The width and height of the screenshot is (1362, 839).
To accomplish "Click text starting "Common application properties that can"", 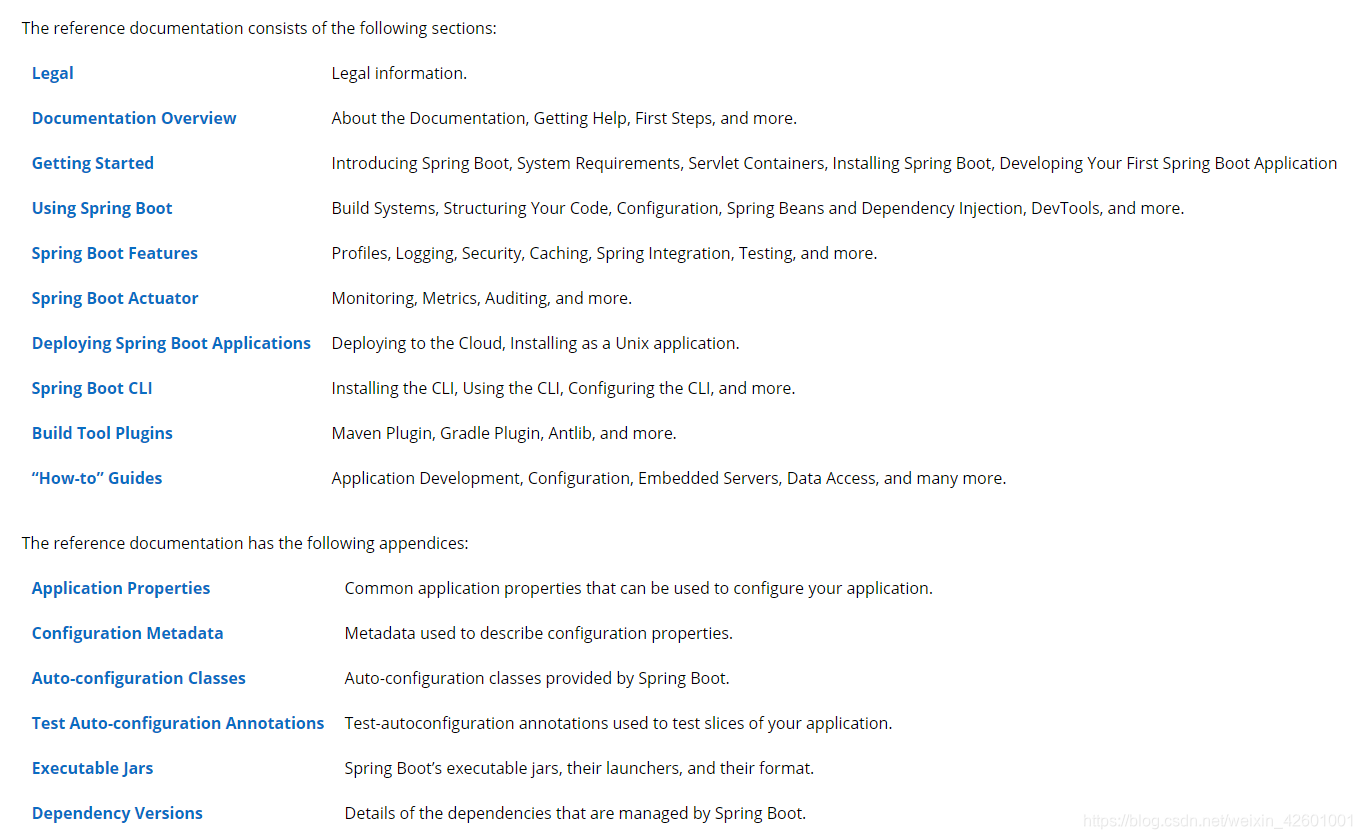I will [x=639, y=588].
